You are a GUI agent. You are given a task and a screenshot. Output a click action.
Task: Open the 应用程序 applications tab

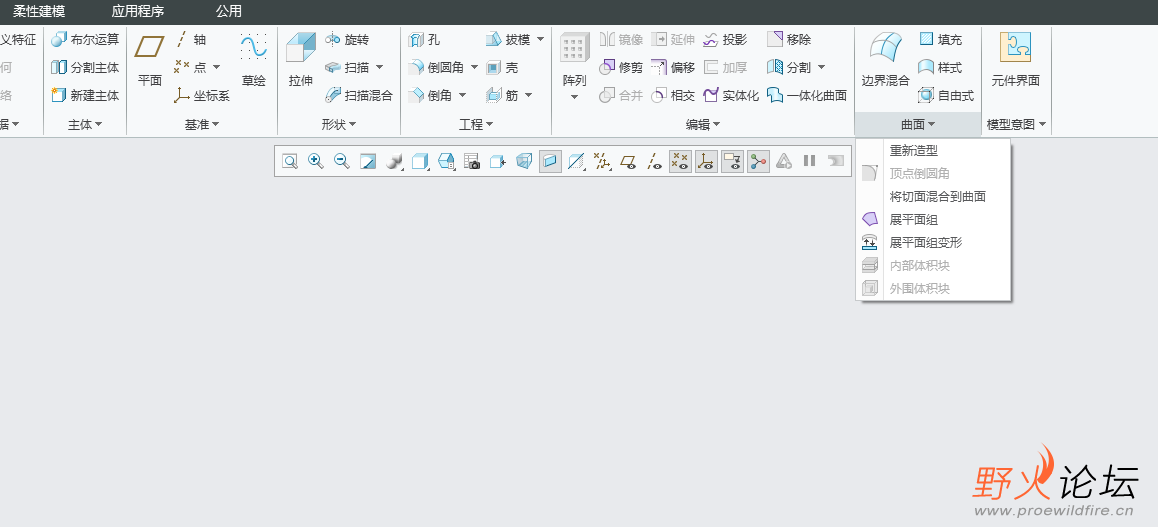138,11
